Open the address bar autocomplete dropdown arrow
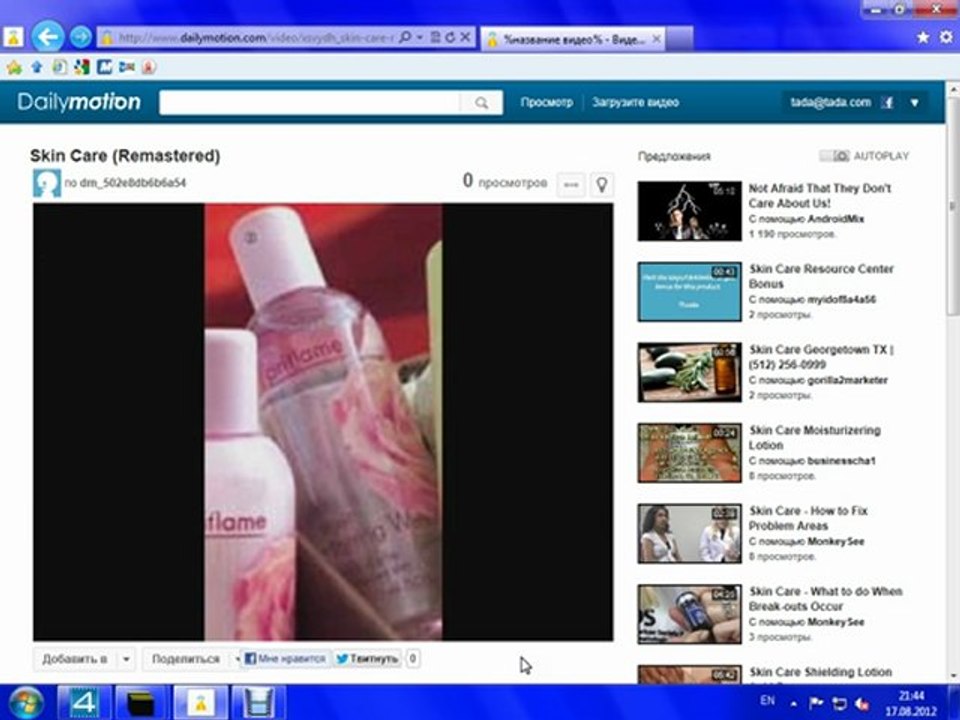Viewport: 960px width, 720px height. [x=420, y=37]
